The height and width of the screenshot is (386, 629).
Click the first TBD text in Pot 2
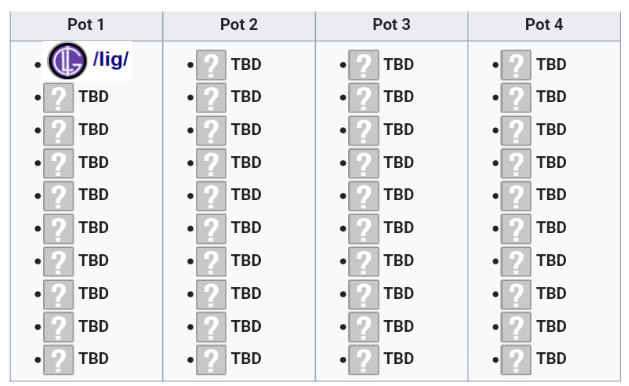[x=246, y=65]
